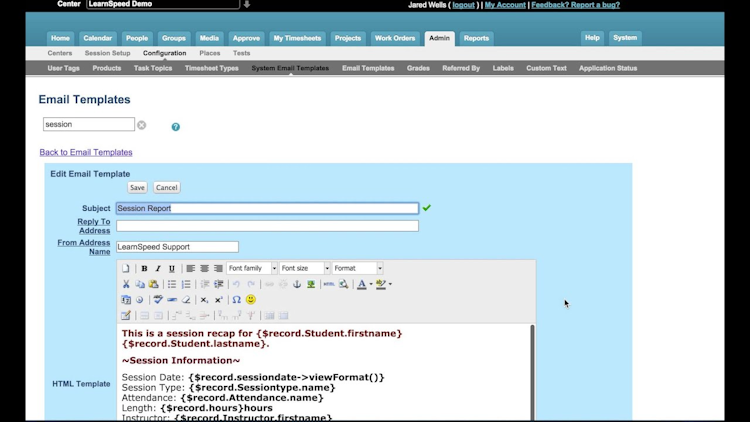Click the Feedback? Report a bug? link
750x422 pixels.
click(575, 5)
